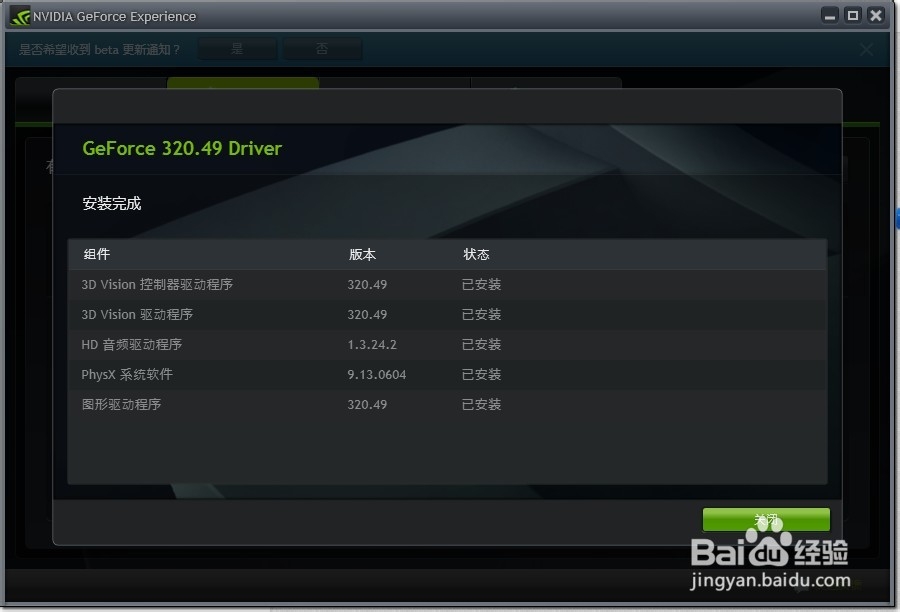Click the GeForce 320.49 Driver heading
The image size is (900, 612).
182,149
